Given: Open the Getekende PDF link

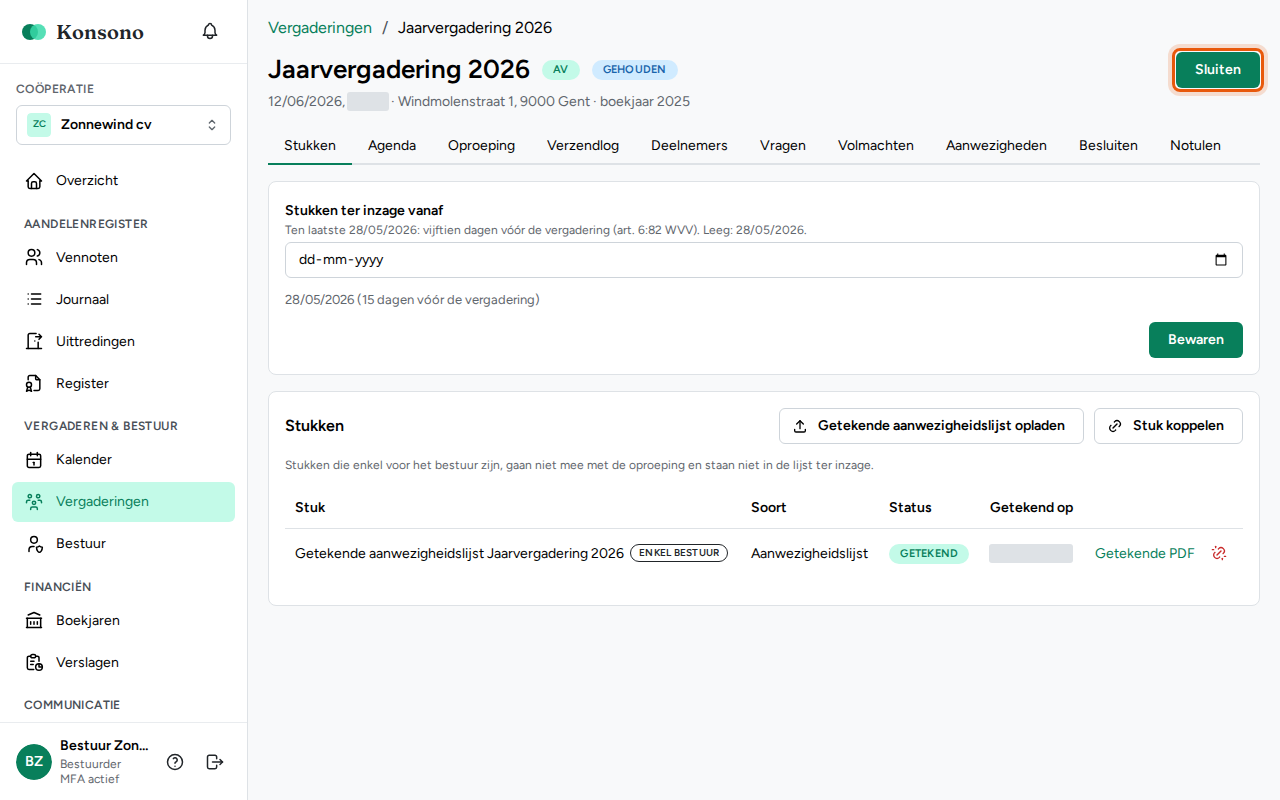Looking at the screenshot, I should [x=1144, y=553].
